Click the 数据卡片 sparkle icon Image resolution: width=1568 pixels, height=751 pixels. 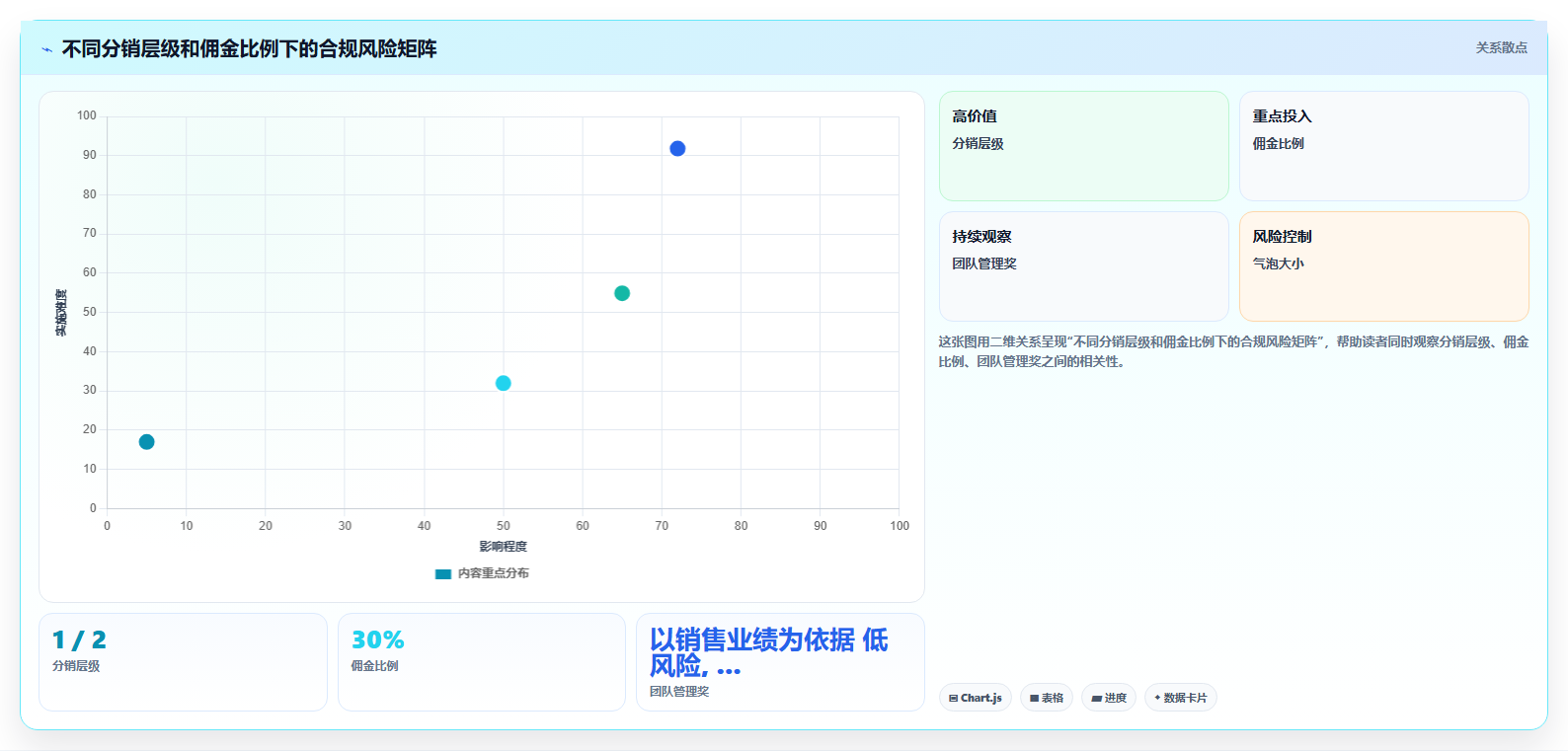click(x=1157, y=698)
